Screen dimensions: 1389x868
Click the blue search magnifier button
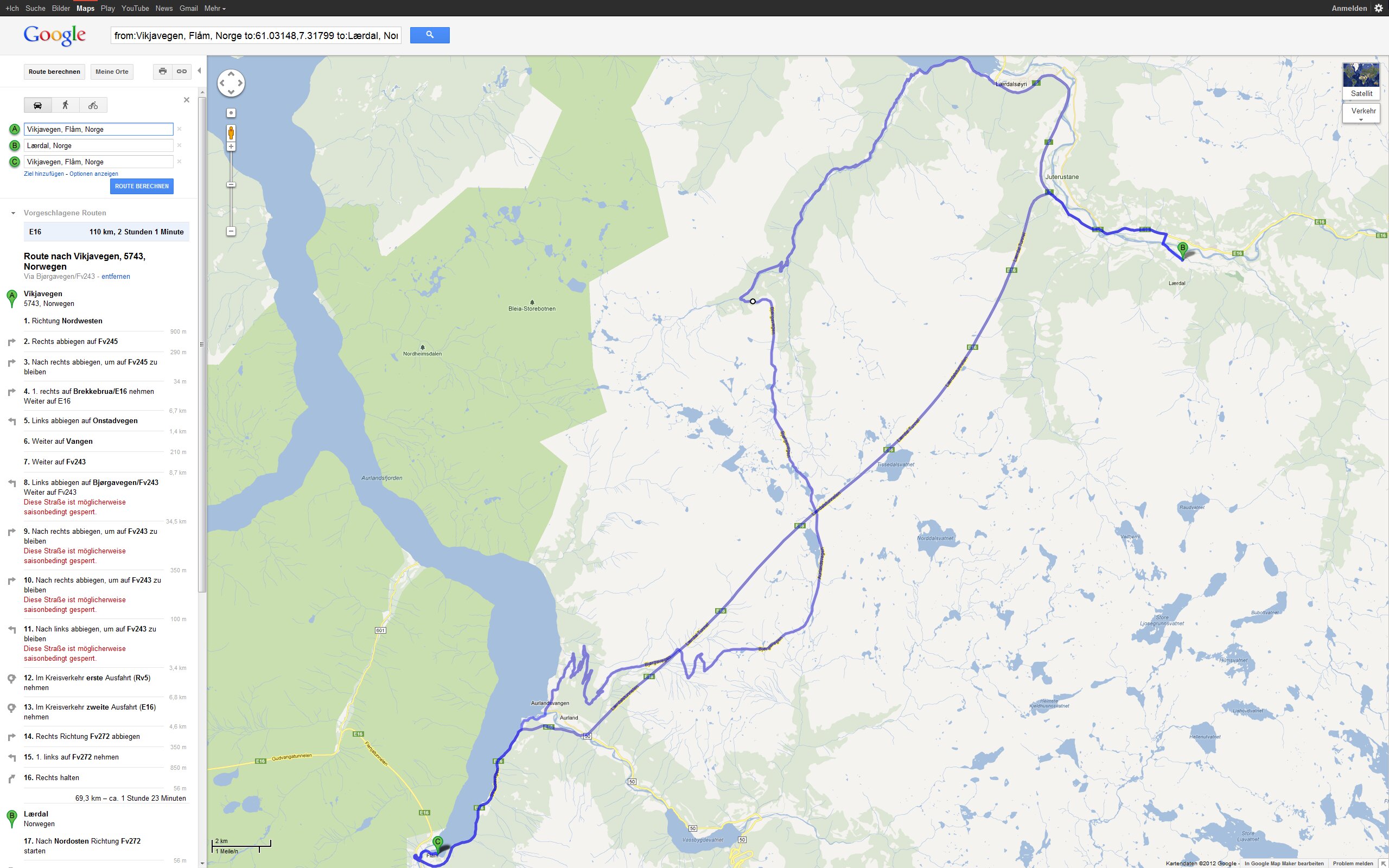(x=430, y=35)
